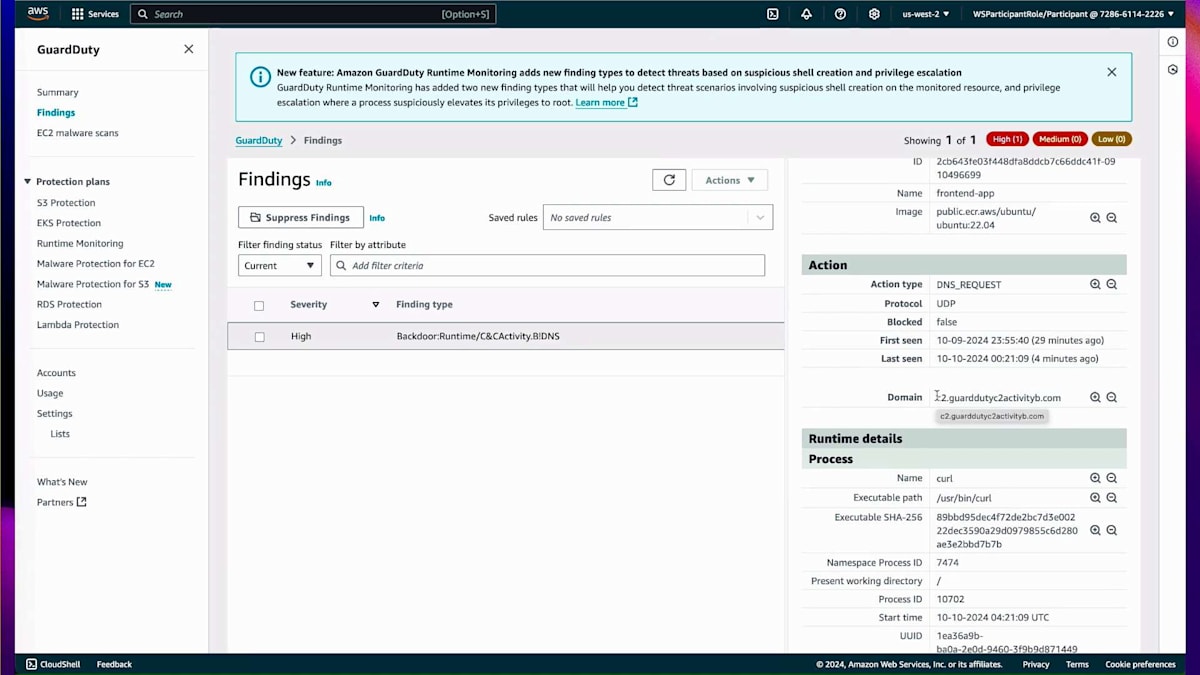This screenshot has height=675, width=1200.
Task: Open Partners external link
Action: click(62, 502)
